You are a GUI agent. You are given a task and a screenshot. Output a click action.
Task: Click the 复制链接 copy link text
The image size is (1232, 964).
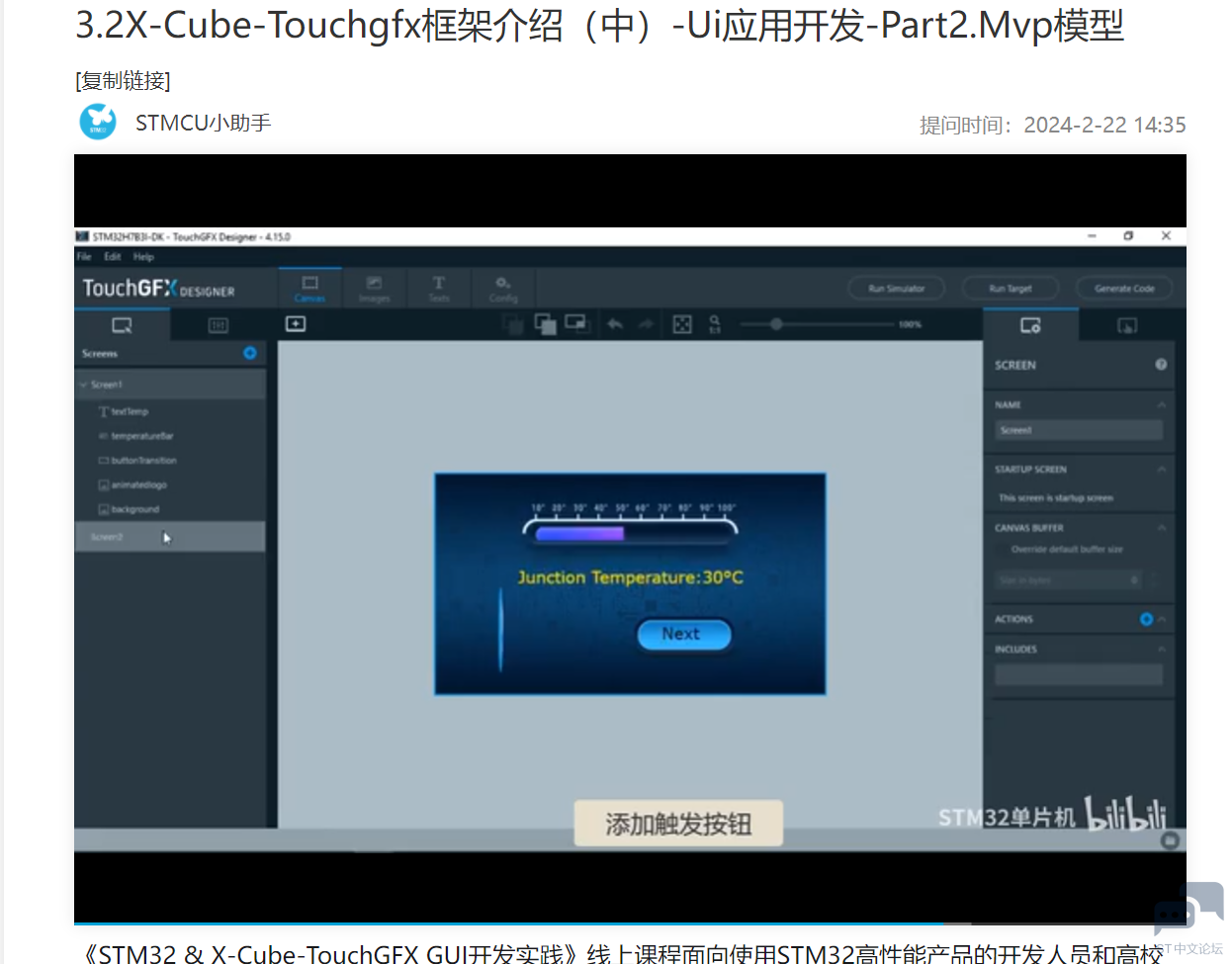(x=123, y=81)
